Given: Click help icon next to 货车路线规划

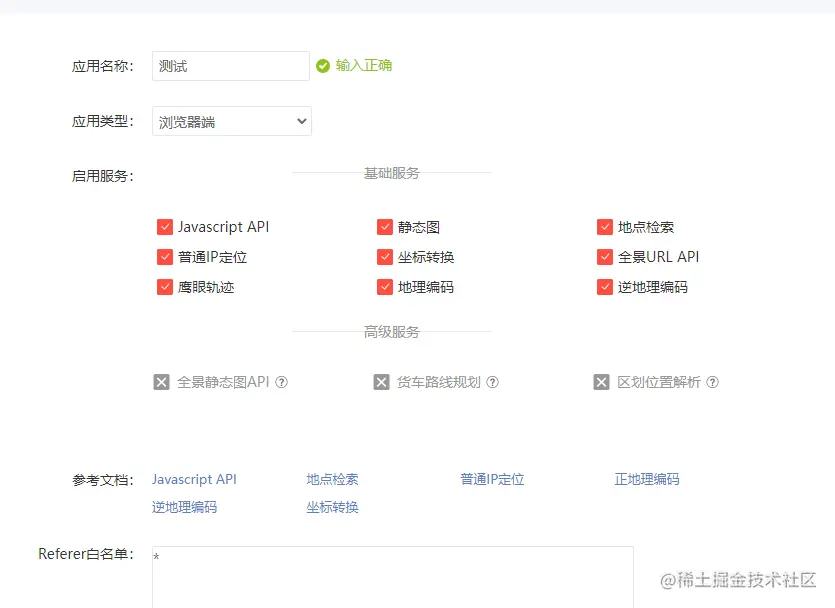Looking at the screenshot, I should 493,382.
